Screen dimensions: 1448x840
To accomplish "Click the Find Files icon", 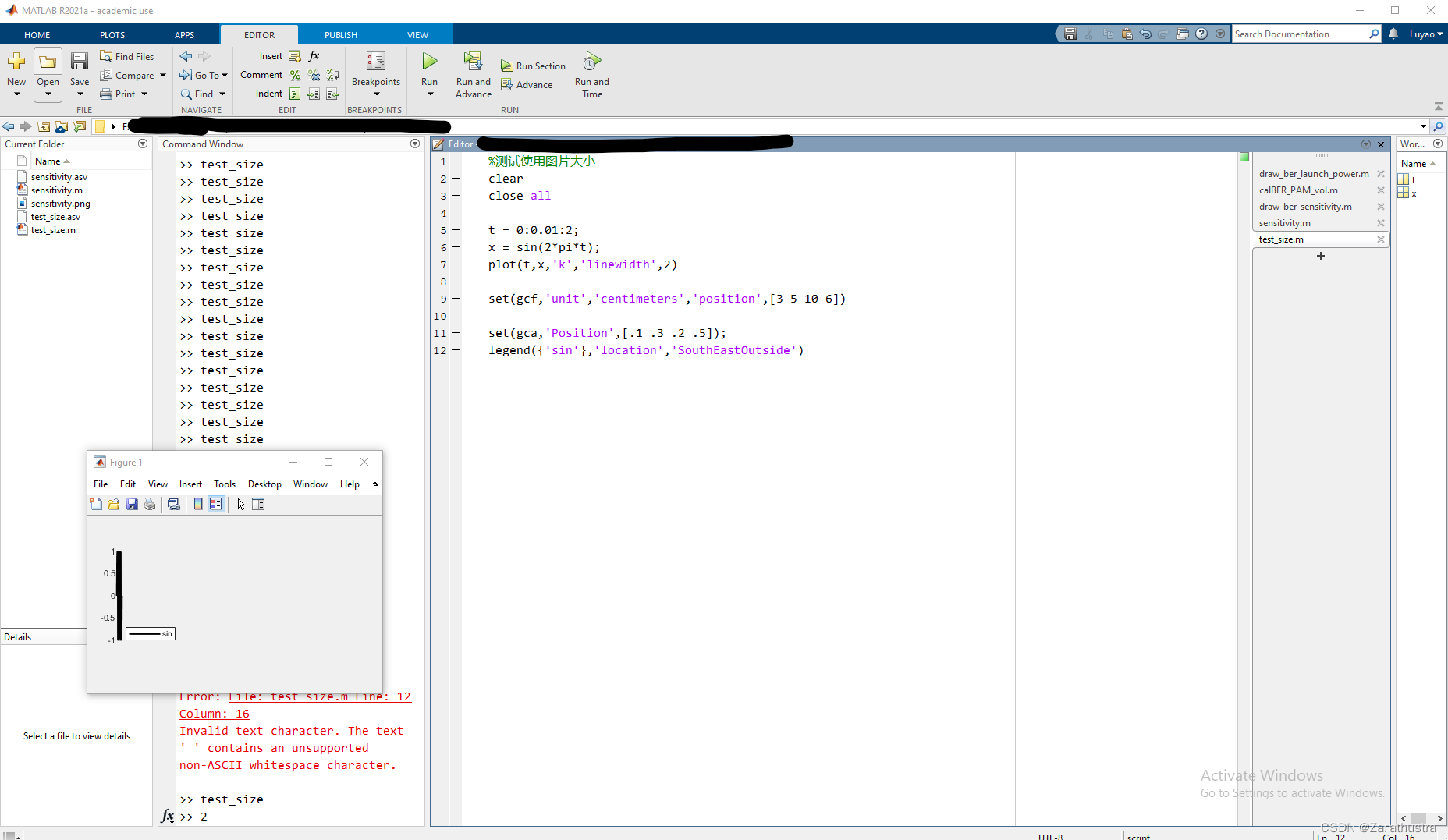I will [x=106, y=56].
